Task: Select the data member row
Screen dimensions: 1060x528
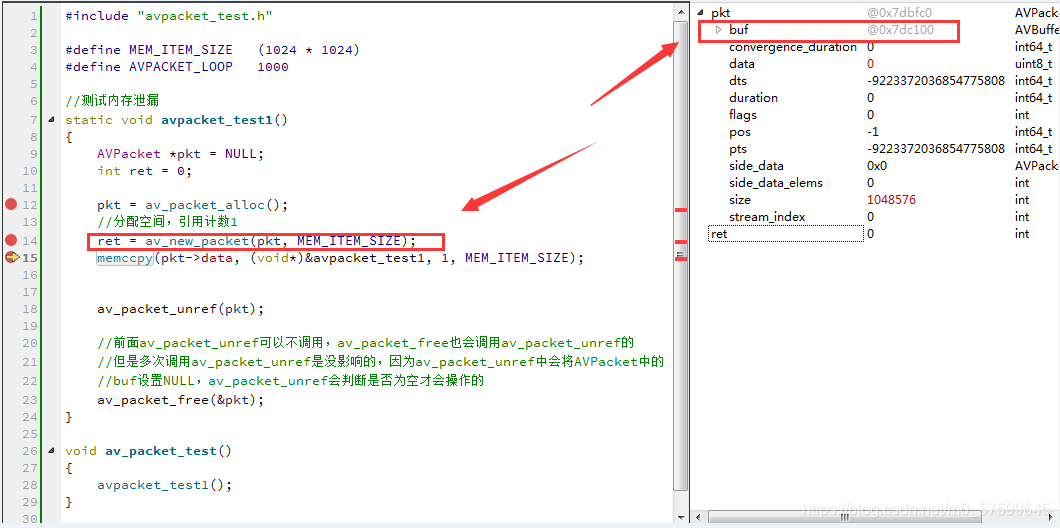Action: pyautogui.click(x=877, y=64)
